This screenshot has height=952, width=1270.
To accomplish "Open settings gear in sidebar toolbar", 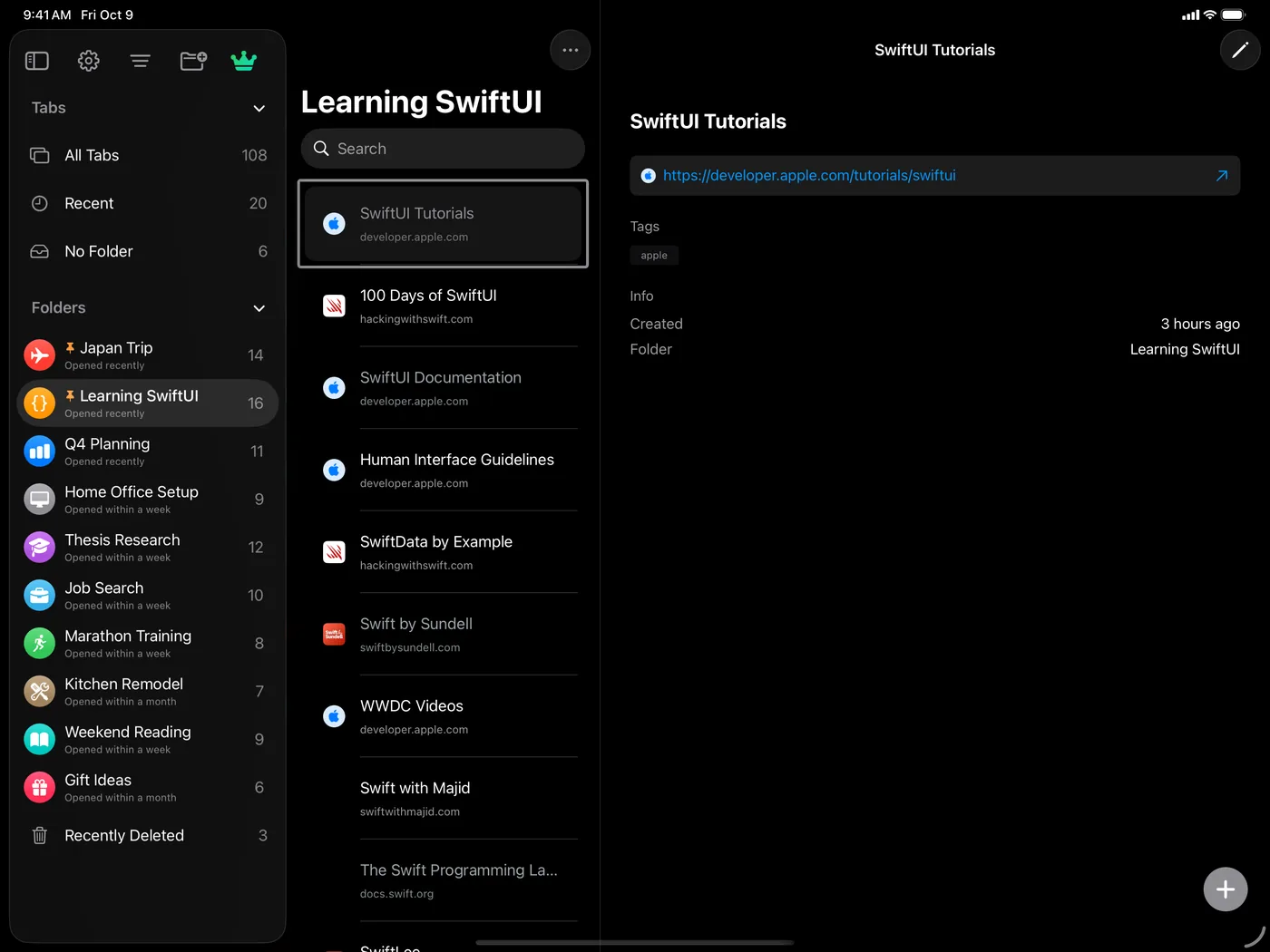I will coord(88,61).
